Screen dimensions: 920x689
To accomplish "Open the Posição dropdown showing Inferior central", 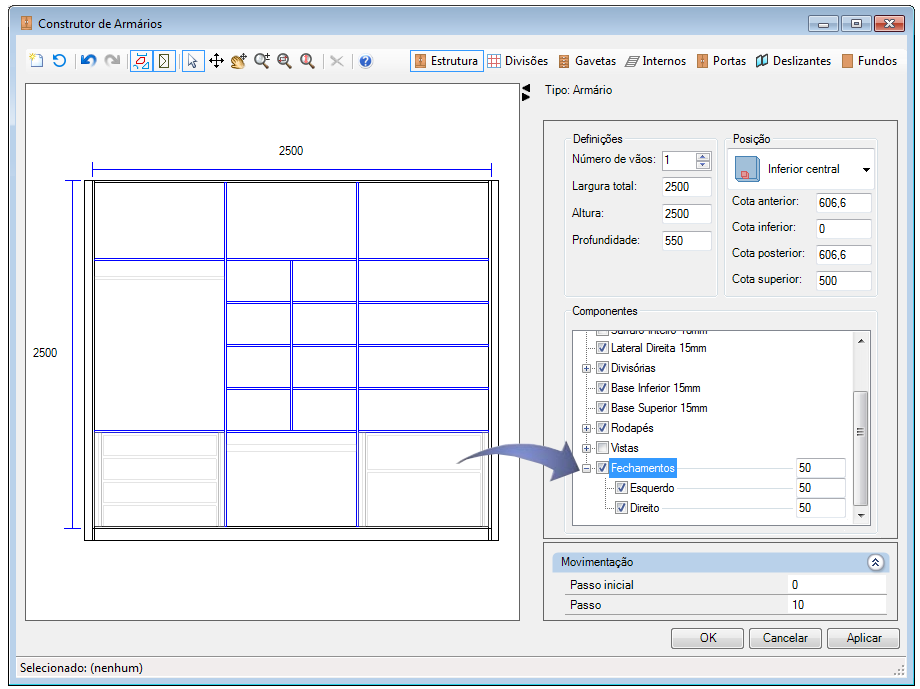I will [801, 169].
